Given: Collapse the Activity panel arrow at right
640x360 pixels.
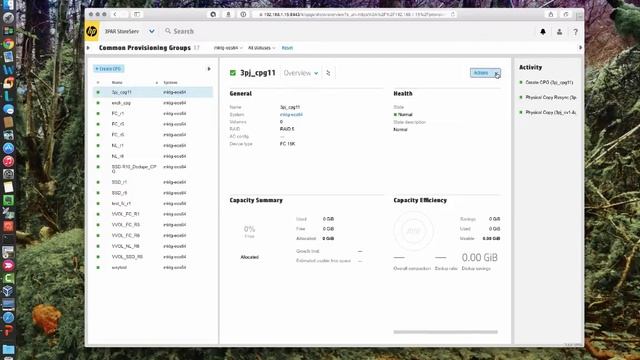Looking at the screenshot, I should coord(580,48).
